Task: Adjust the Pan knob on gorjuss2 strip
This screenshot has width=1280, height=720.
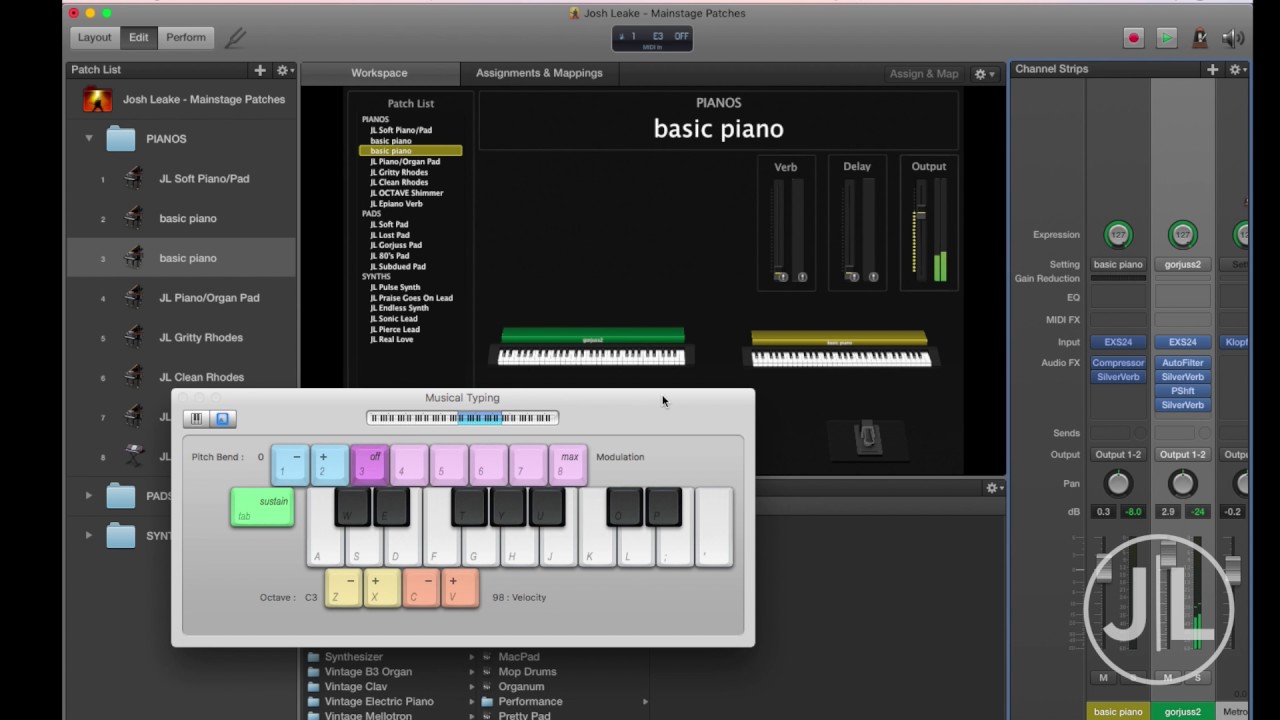Action: (1182, 484)
